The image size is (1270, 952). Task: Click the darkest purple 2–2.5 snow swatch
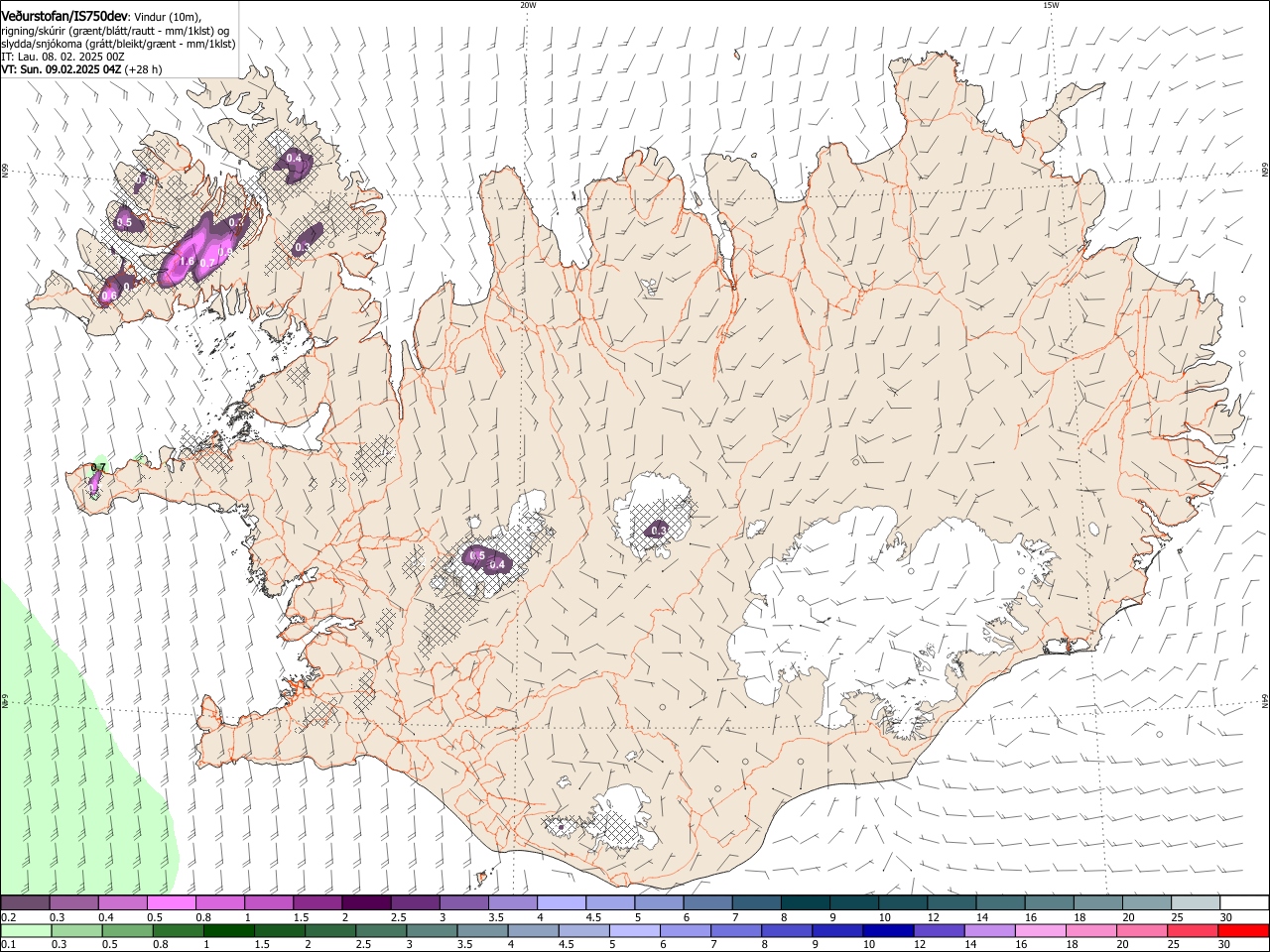(366, 903)
